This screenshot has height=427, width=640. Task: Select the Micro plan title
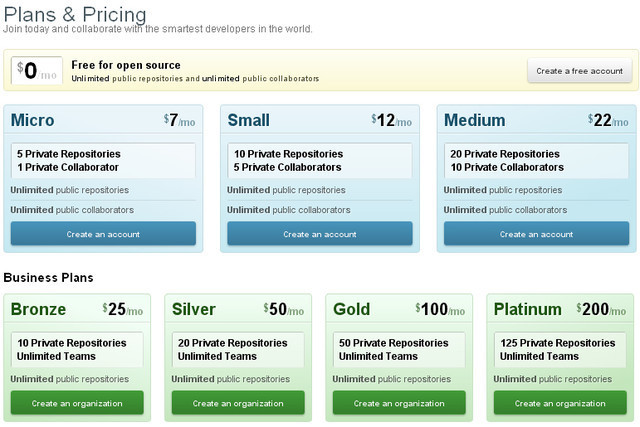tap(33, 121)
